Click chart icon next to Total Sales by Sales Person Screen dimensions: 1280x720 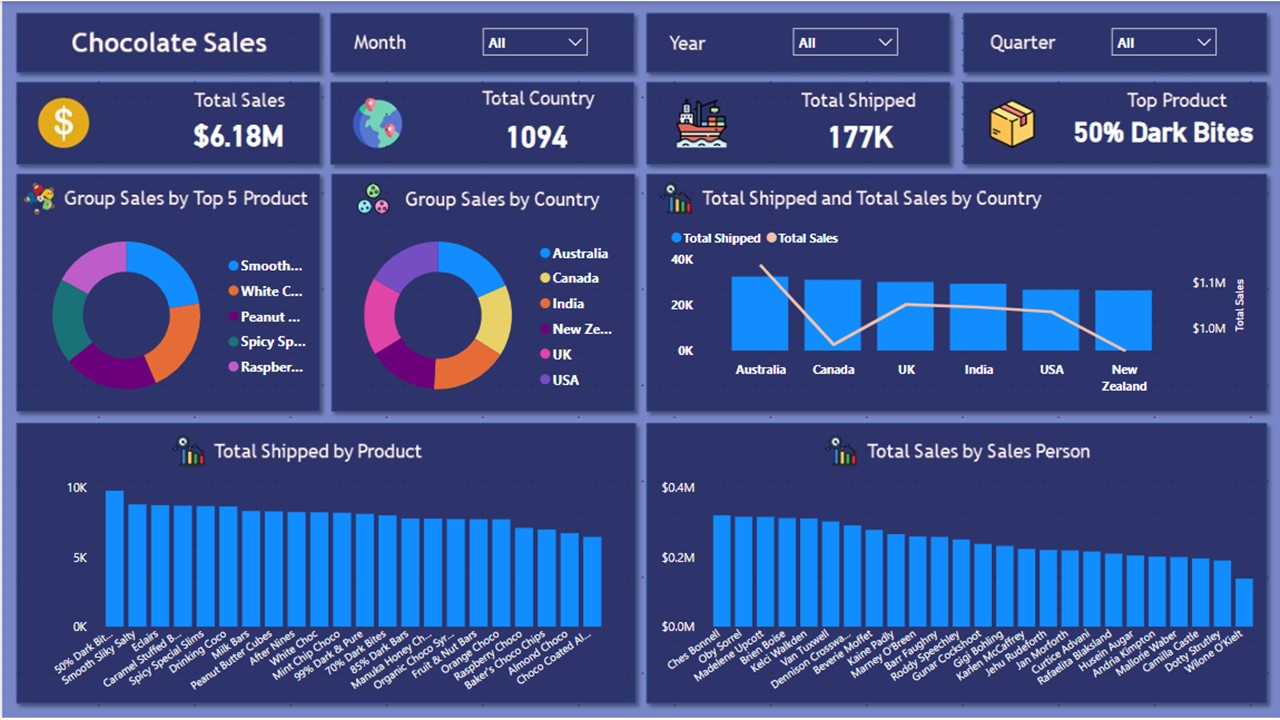pos(841,451)
